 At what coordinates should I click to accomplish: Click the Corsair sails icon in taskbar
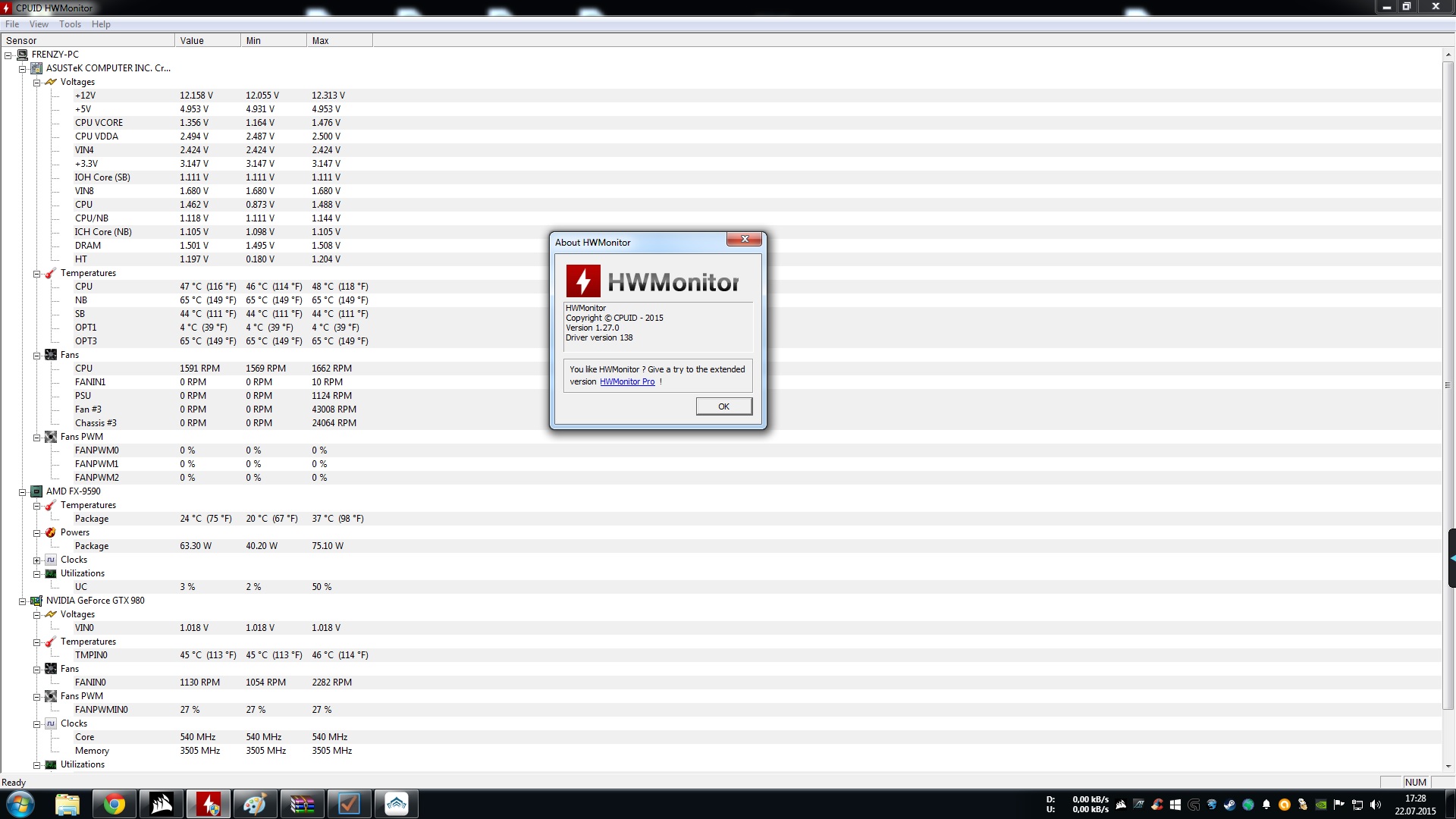[162, 804]
